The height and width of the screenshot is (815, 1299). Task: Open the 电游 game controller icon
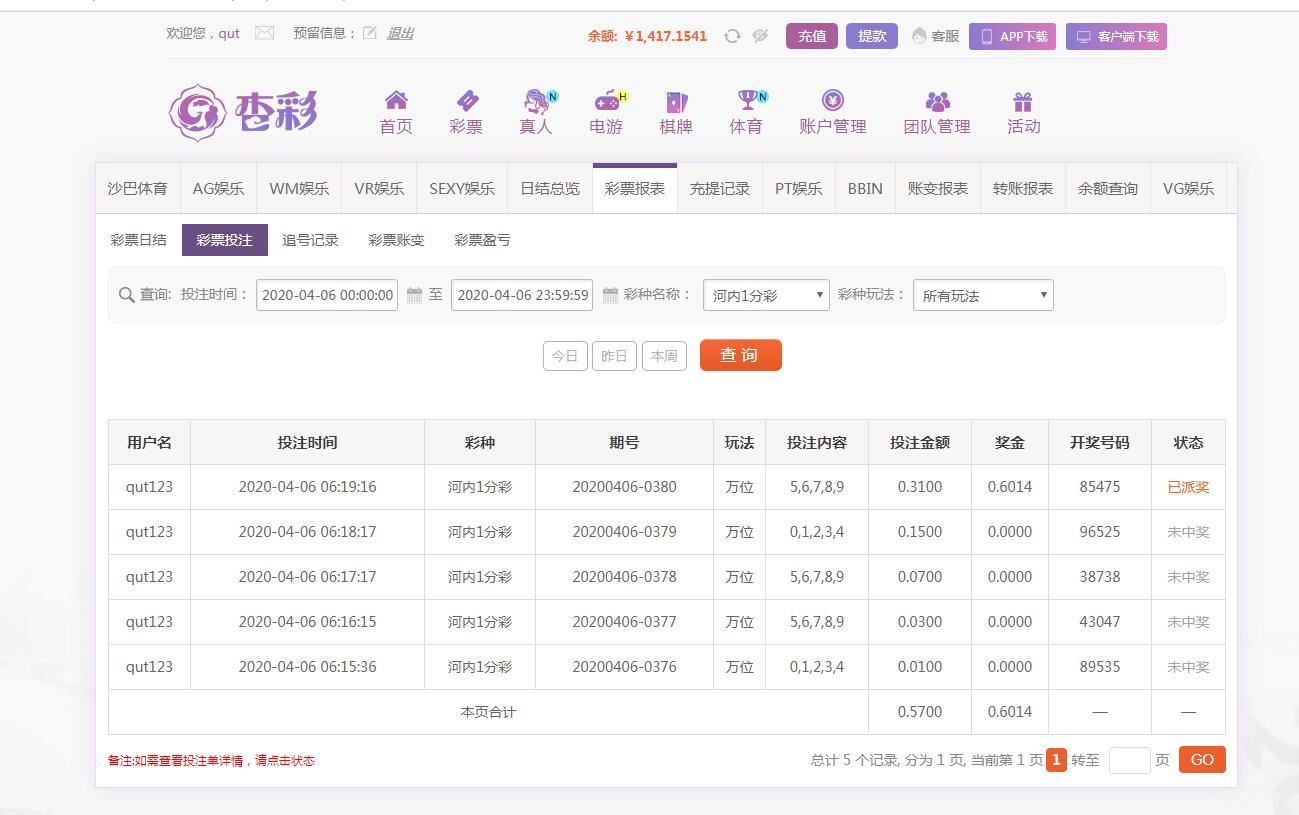[607, 101]
